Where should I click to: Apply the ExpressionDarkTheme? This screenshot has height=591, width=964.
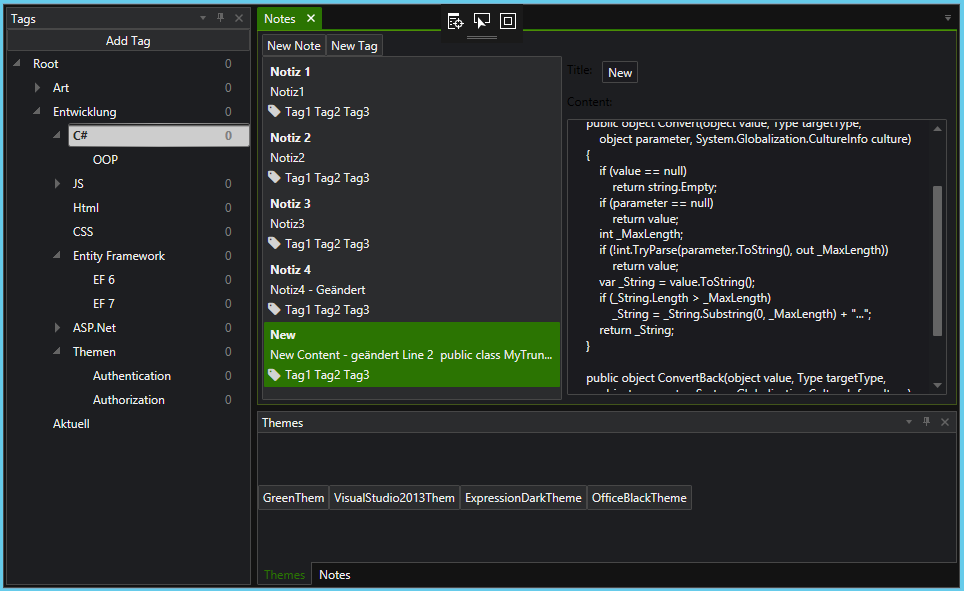point(523,497)
